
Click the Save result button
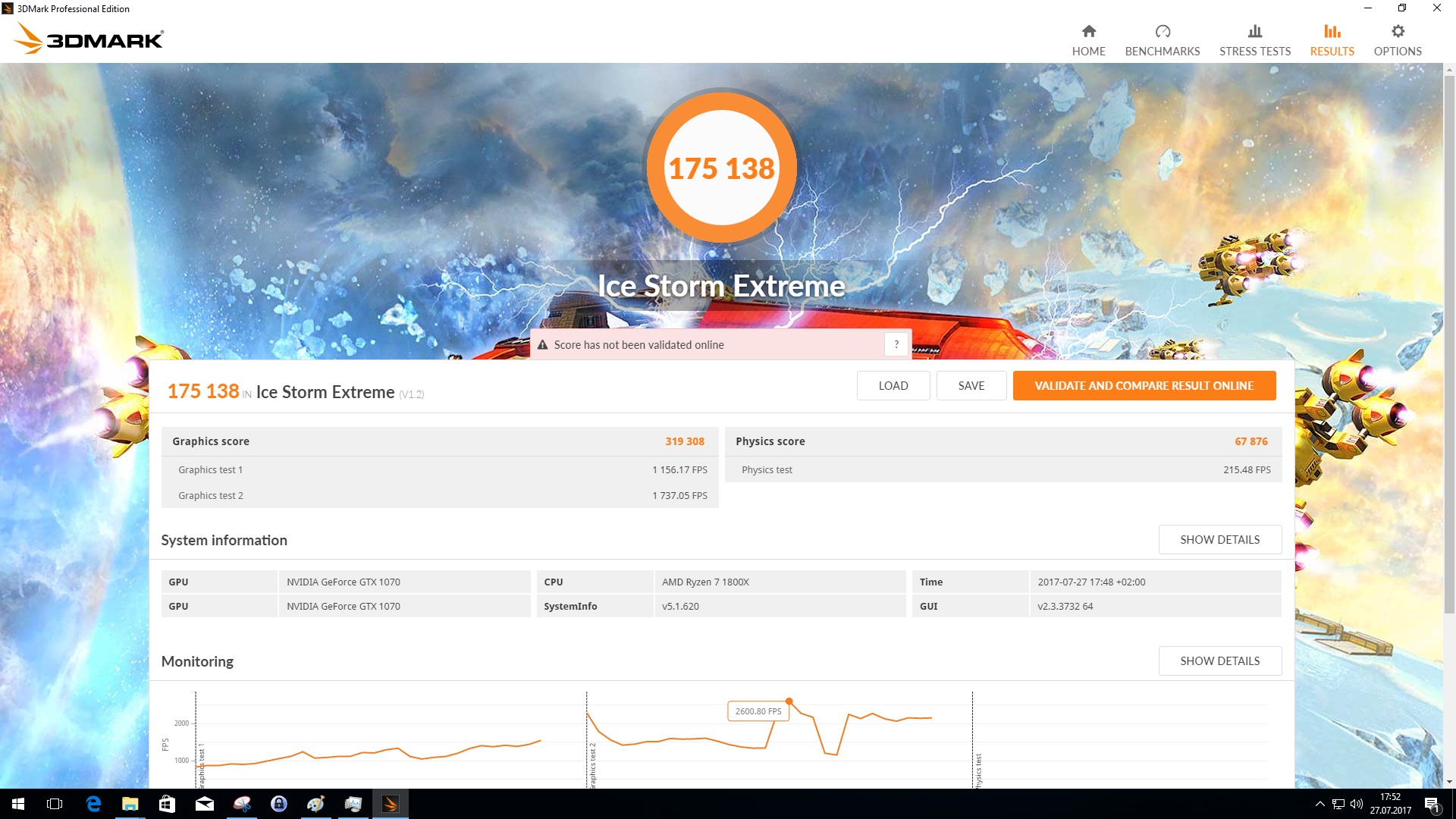(x=971, y=385)
